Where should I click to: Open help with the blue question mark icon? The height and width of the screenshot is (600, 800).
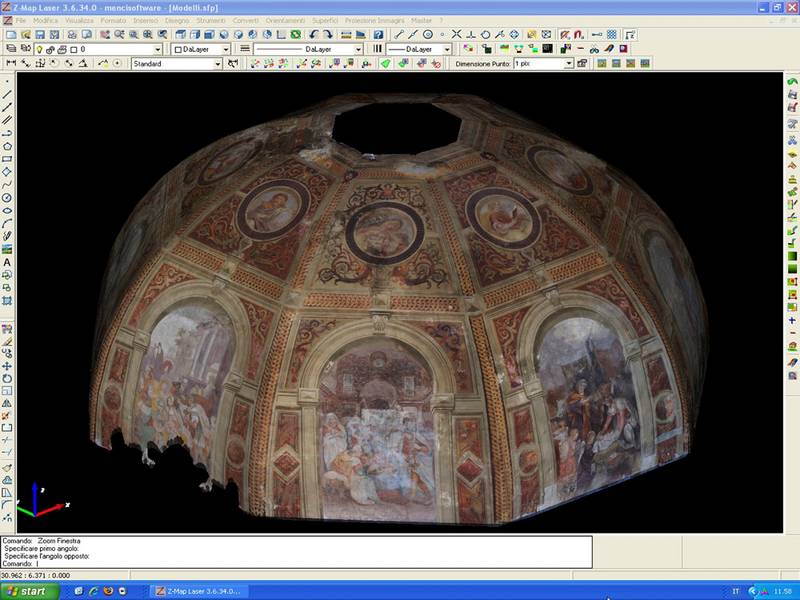(x=378, y=35)
